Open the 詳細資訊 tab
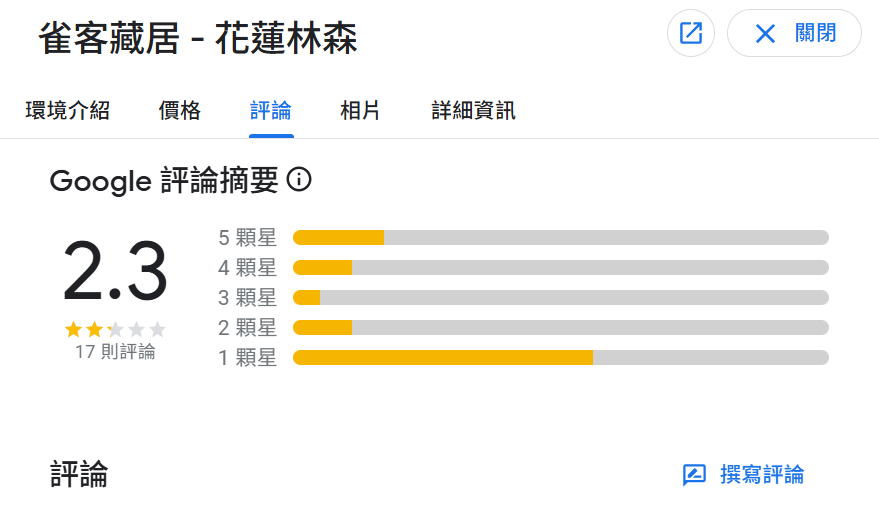The width and height of the screenshot is (879, 521). [473, 110]
